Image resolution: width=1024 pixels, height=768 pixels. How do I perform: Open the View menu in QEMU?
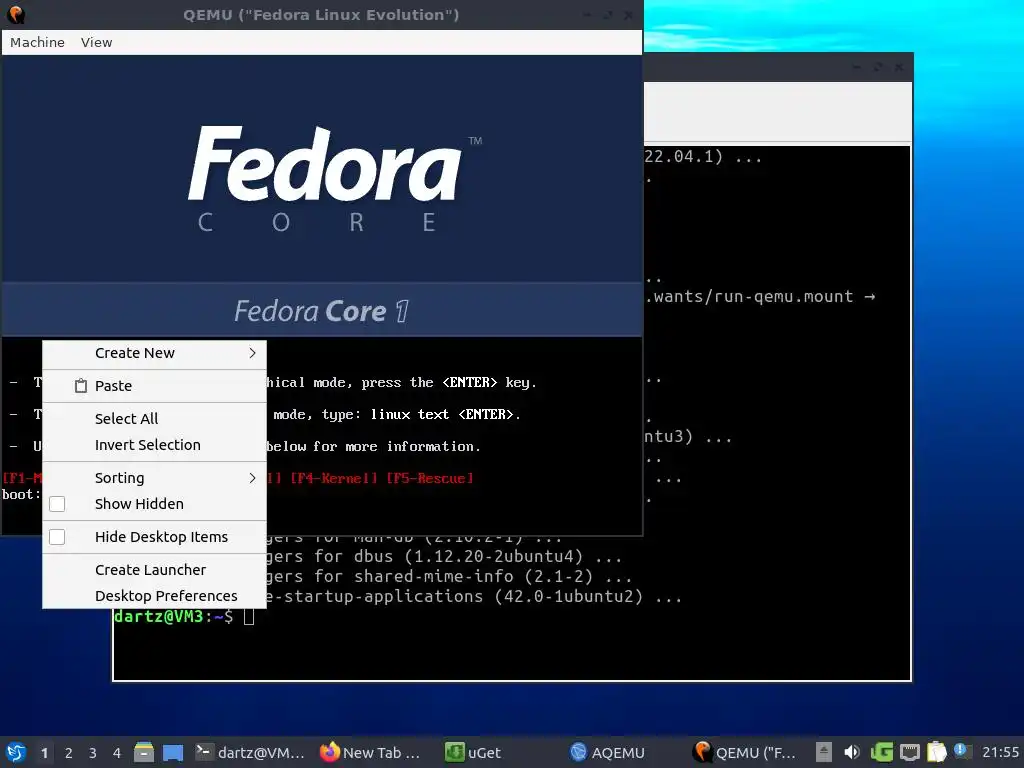click(x=97, y=42)
